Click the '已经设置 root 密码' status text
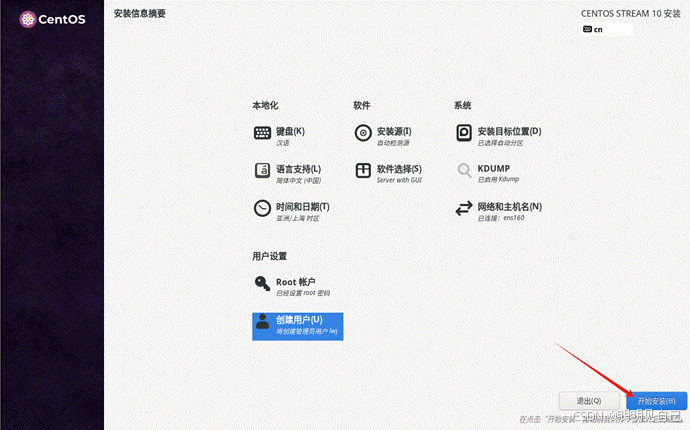This screenshot has height=430, width=690. (303, 293)
